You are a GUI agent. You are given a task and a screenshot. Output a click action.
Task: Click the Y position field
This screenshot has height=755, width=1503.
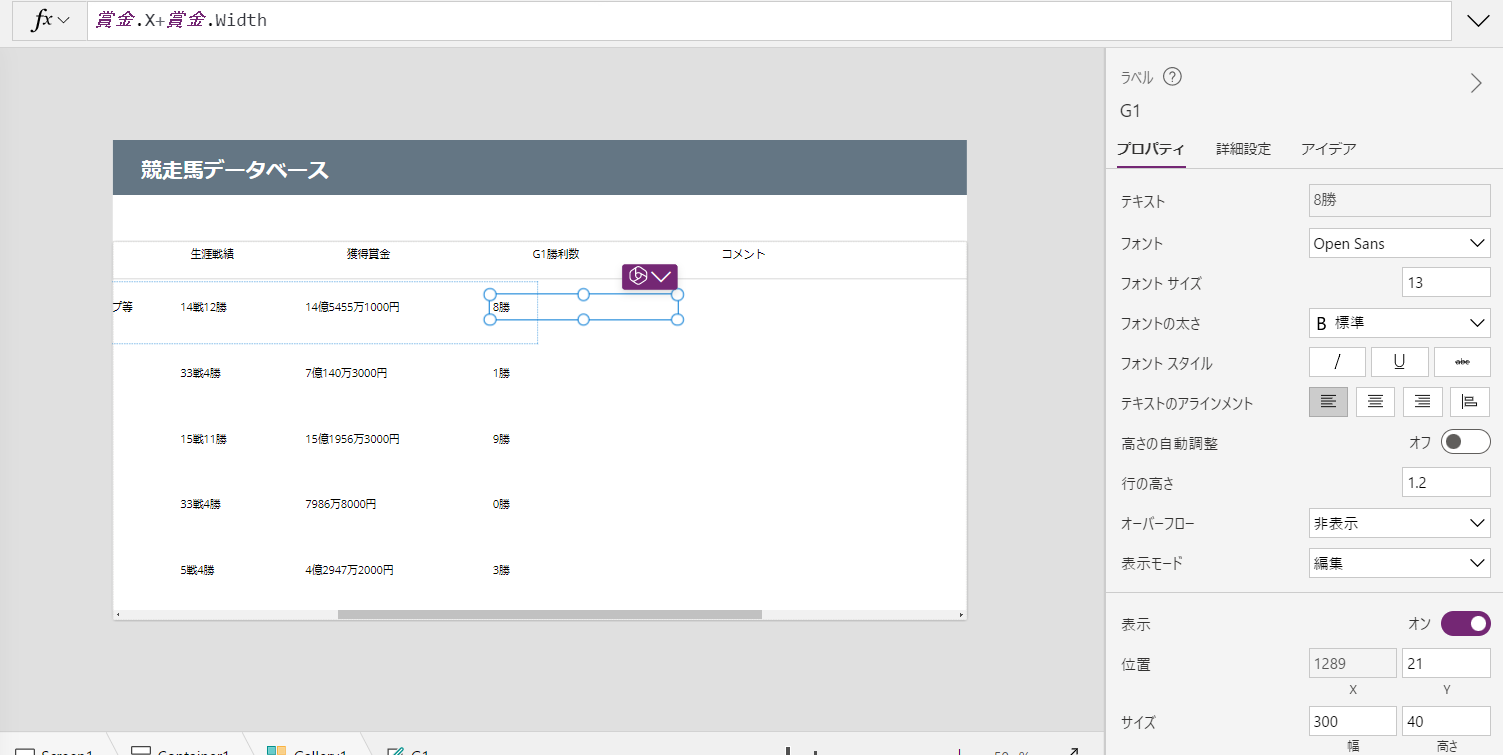(x=1446, y=663)
